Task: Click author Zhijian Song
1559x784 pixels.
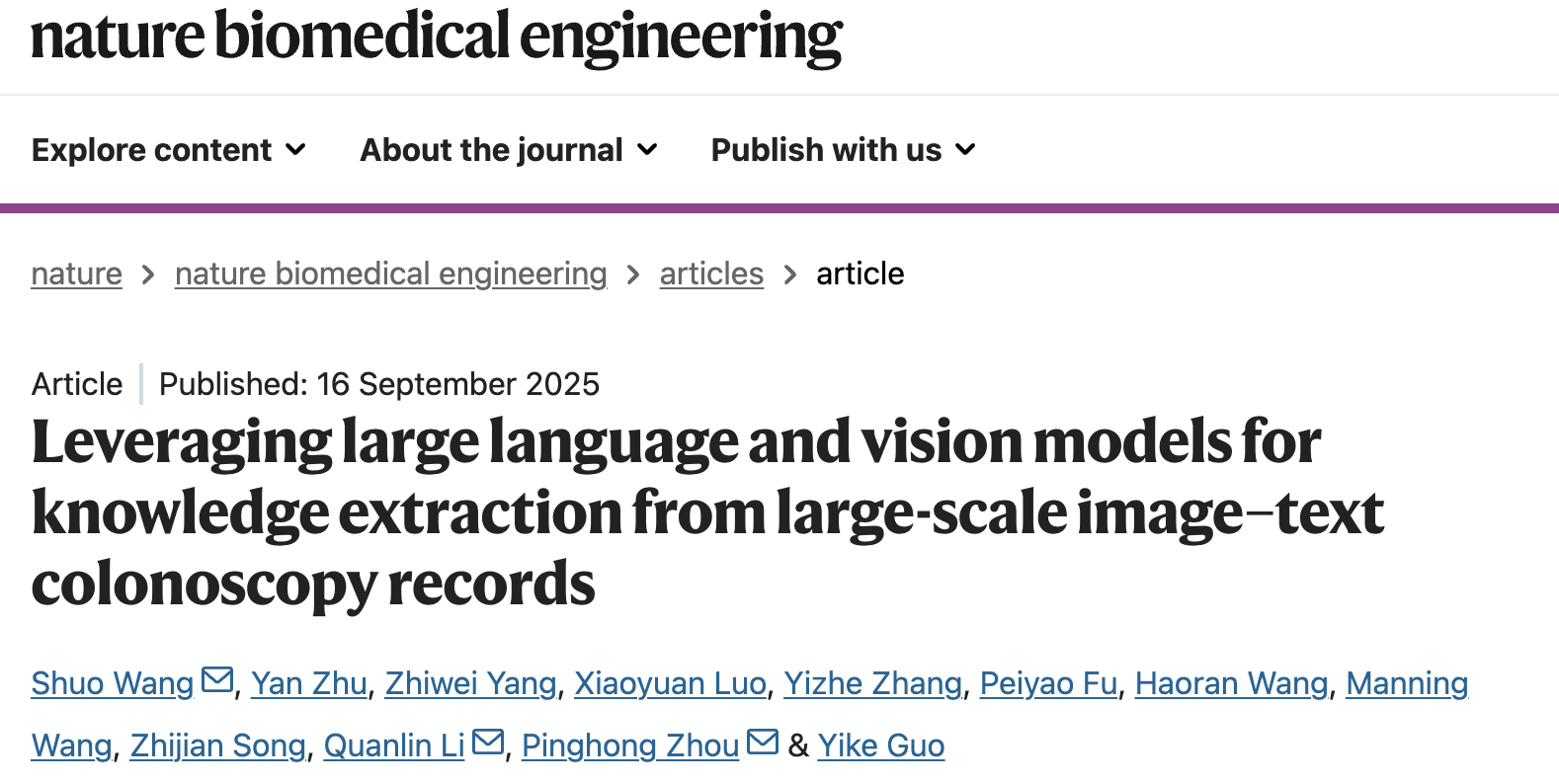Action: 217,745
